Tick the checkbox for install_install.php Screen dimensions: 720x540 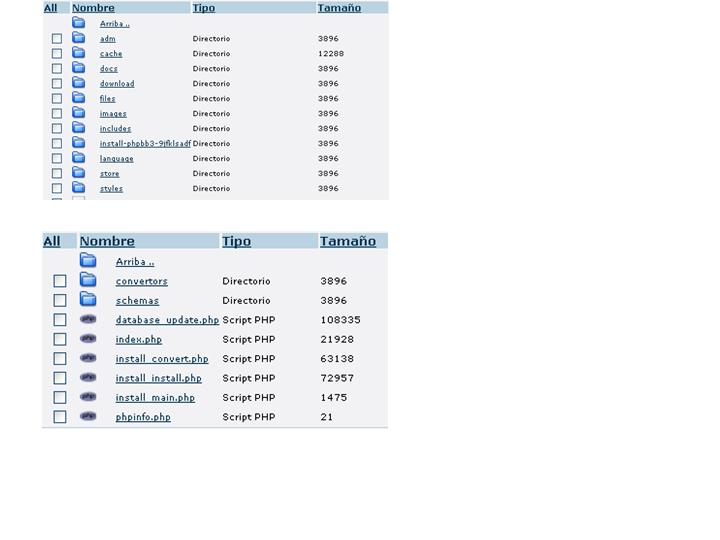click(x=60, y=378)
